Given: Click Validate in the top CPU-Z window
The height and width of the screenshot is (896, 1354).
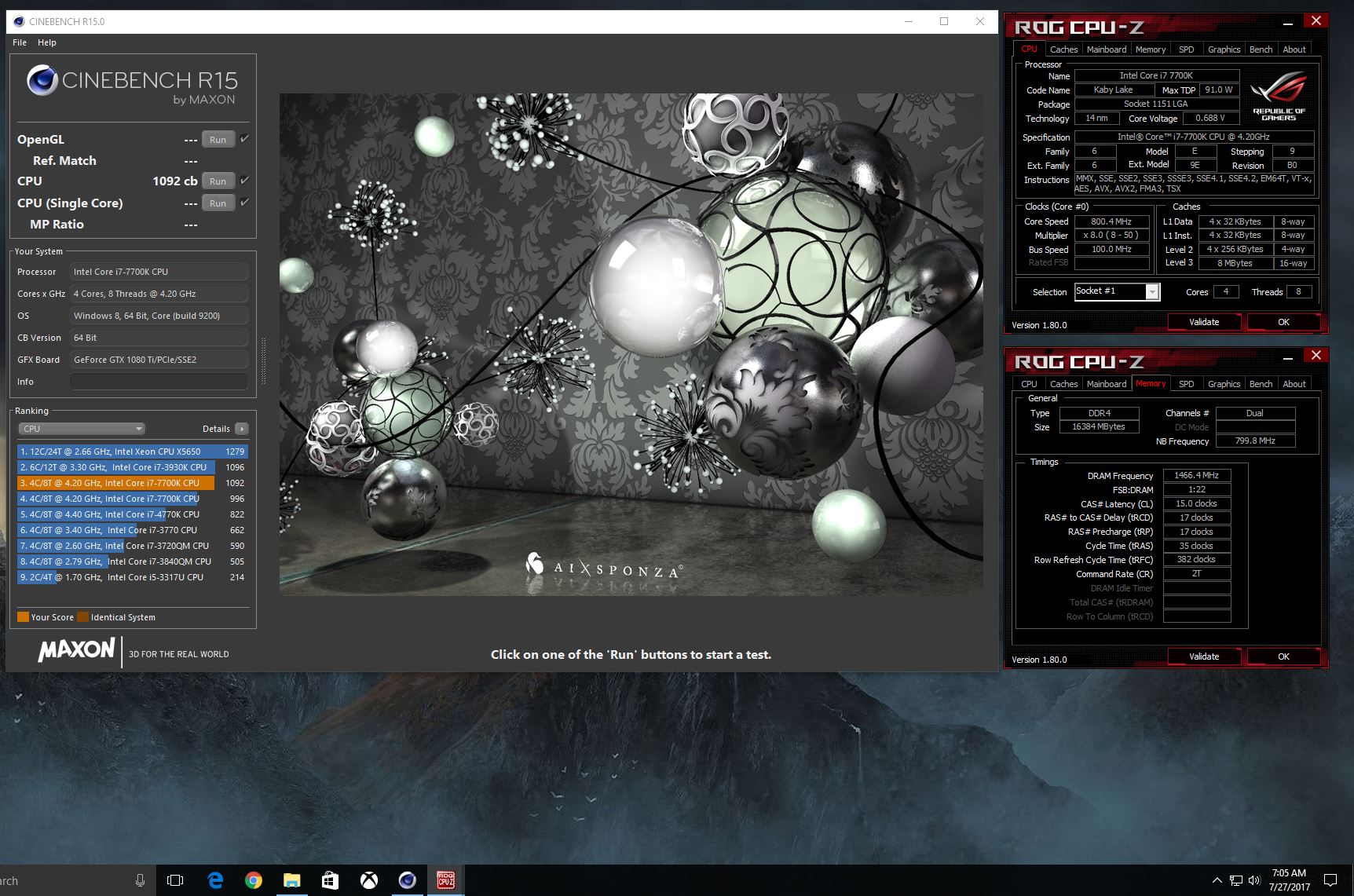Looking at the screenshot, I should point(1204,322).
